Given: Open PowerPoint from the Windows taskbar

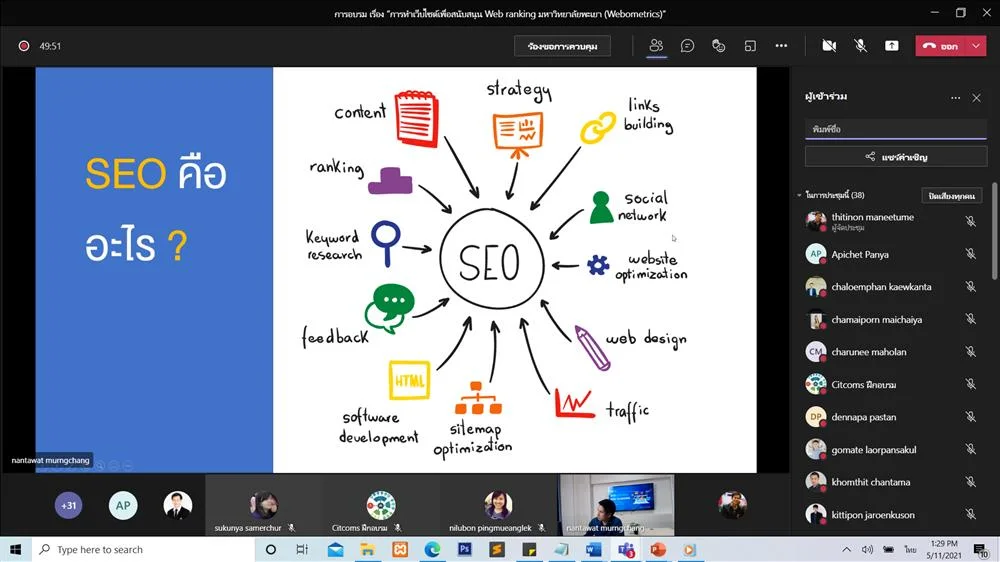Looking at the screenshot, I should point(658,549).
